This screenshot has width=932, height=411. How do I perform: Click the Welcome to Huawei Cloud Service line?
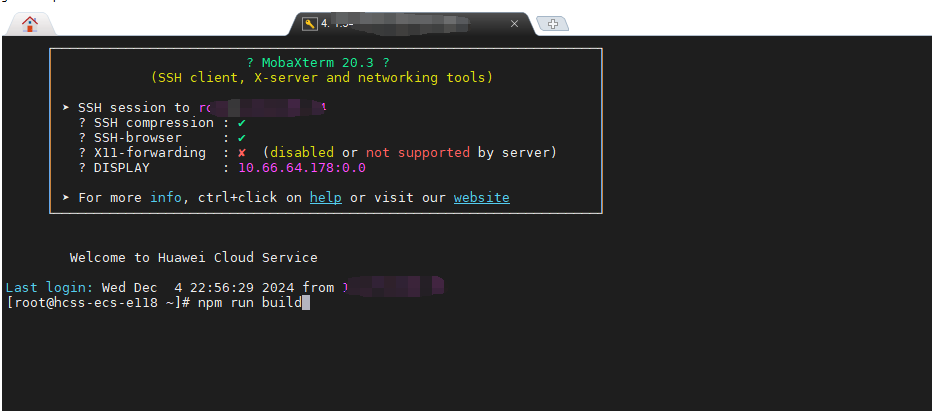coord(194,258)
